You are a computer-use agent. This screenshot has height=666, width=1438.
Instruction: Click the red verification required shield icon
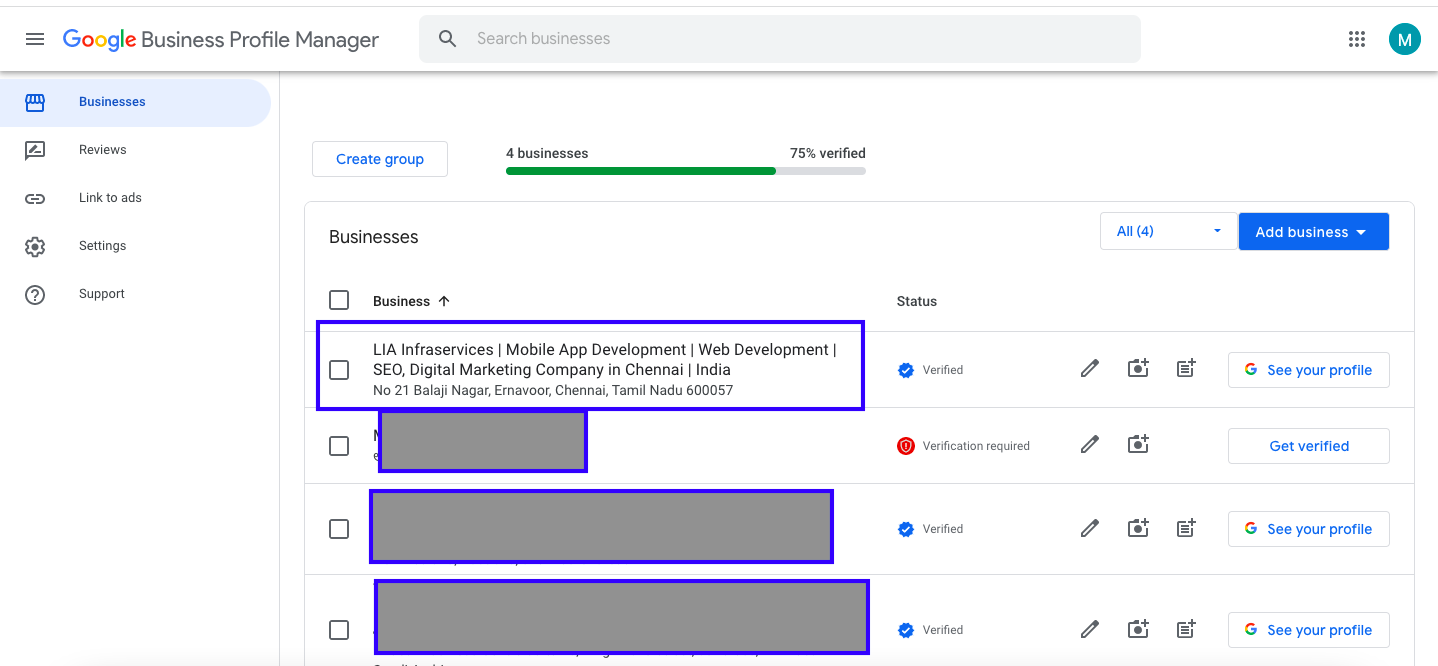click(906, 446)
